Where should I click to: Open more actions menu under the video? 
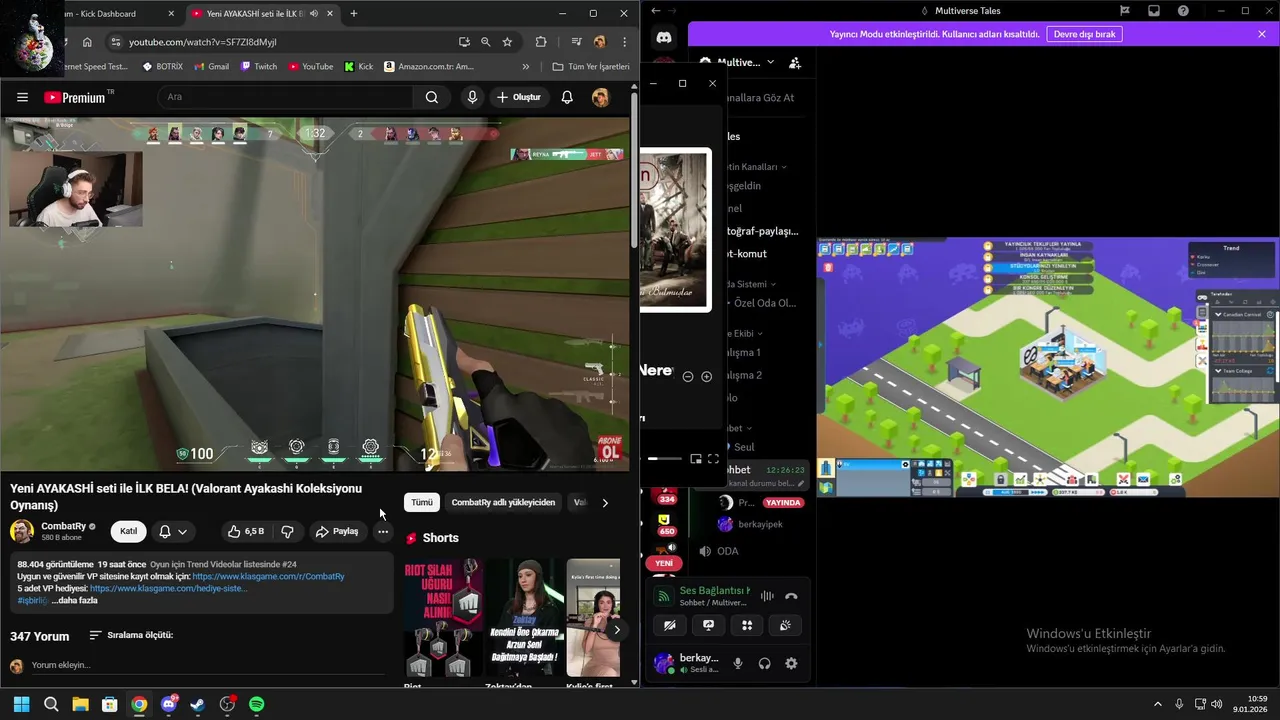click(x=383, y=531)
